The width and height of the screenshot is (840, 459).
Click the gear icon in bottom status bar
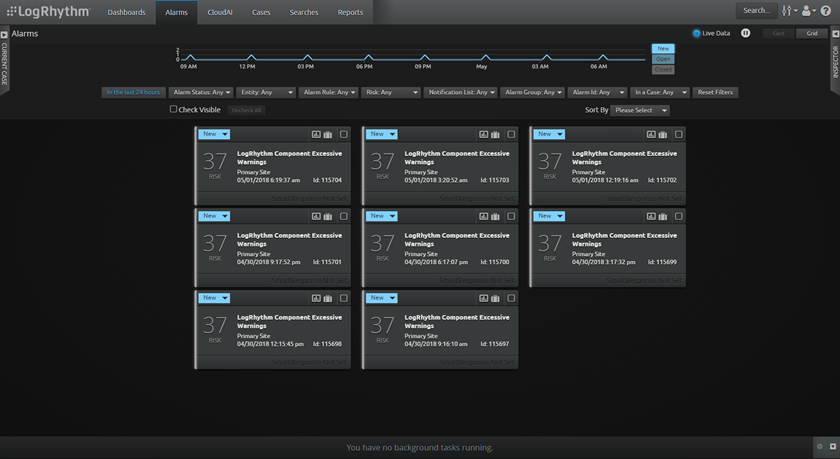820,447
